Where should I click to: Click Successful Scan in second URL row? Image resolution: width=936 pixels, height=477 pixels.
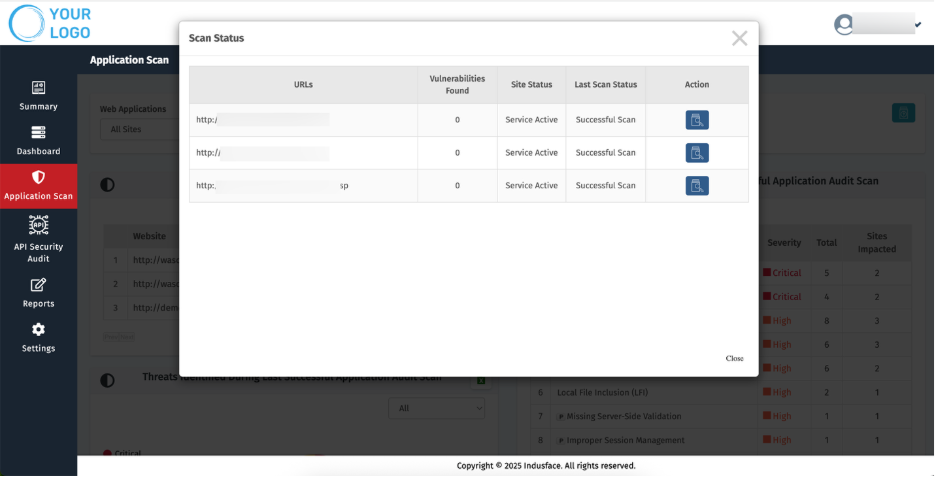605,153
